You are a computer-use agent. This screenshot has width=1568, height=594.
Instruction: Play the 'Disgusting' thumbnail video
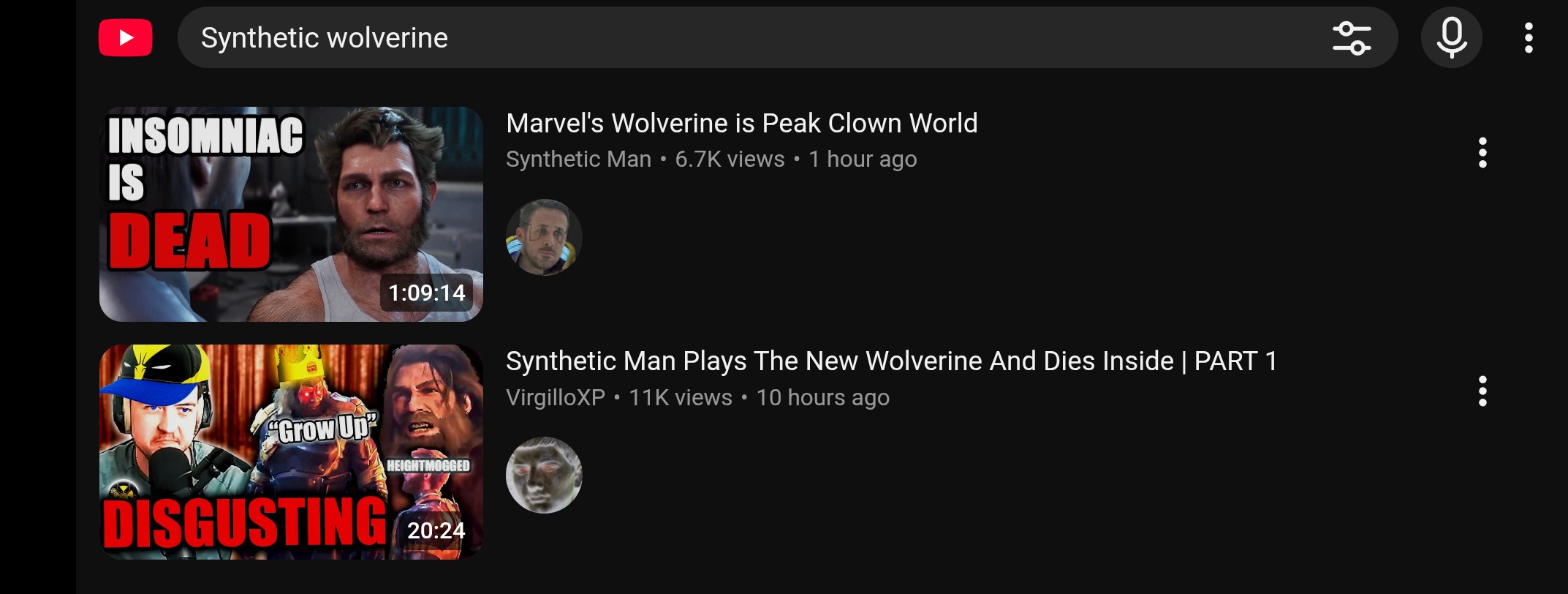tap(291, 452)
